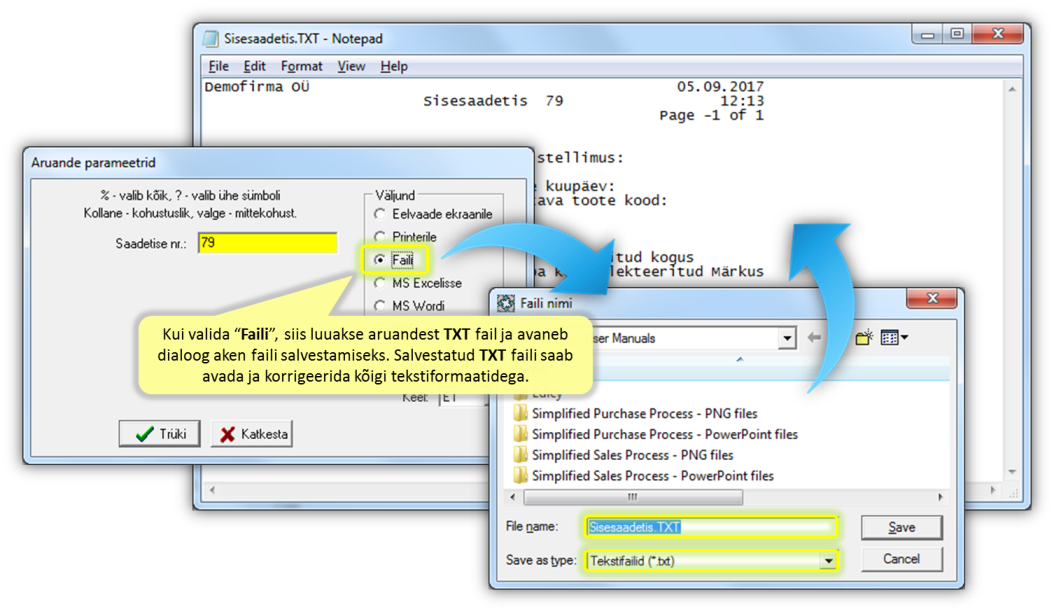The width and height of the screenshot is (1054, 612).
Task: Click the Notepad vertical scrollbar down arrow
Action: (1012, 472)
